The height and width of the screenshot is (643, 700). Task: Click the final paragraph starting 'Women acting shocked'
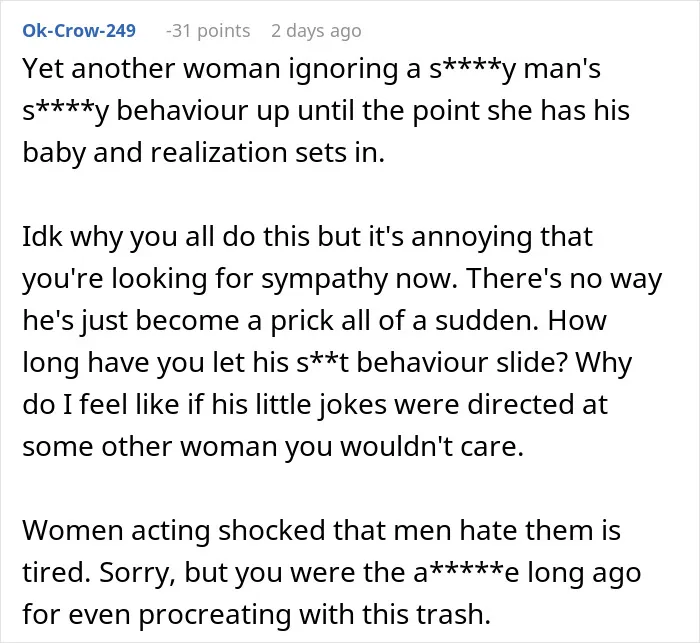click(332, 572)
